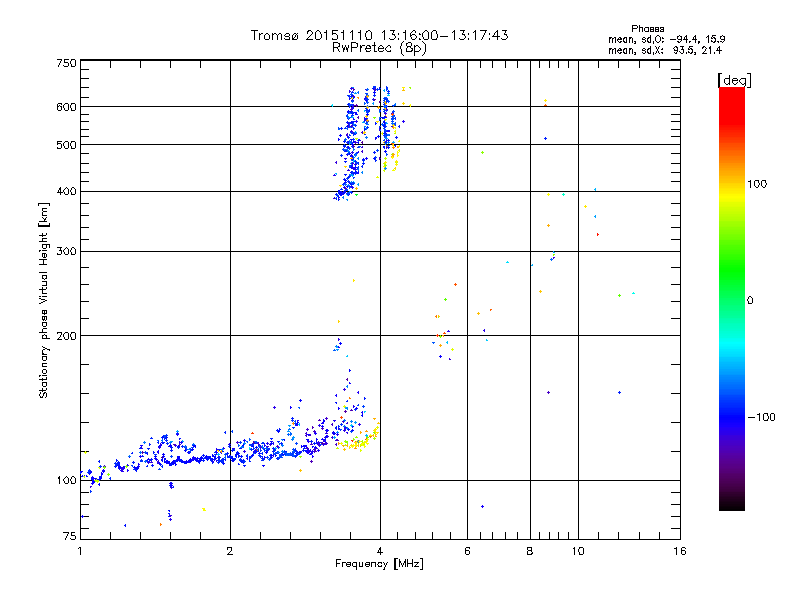Click the x-axis tick label "2"
800x600 pixels.
pos(230,551)
